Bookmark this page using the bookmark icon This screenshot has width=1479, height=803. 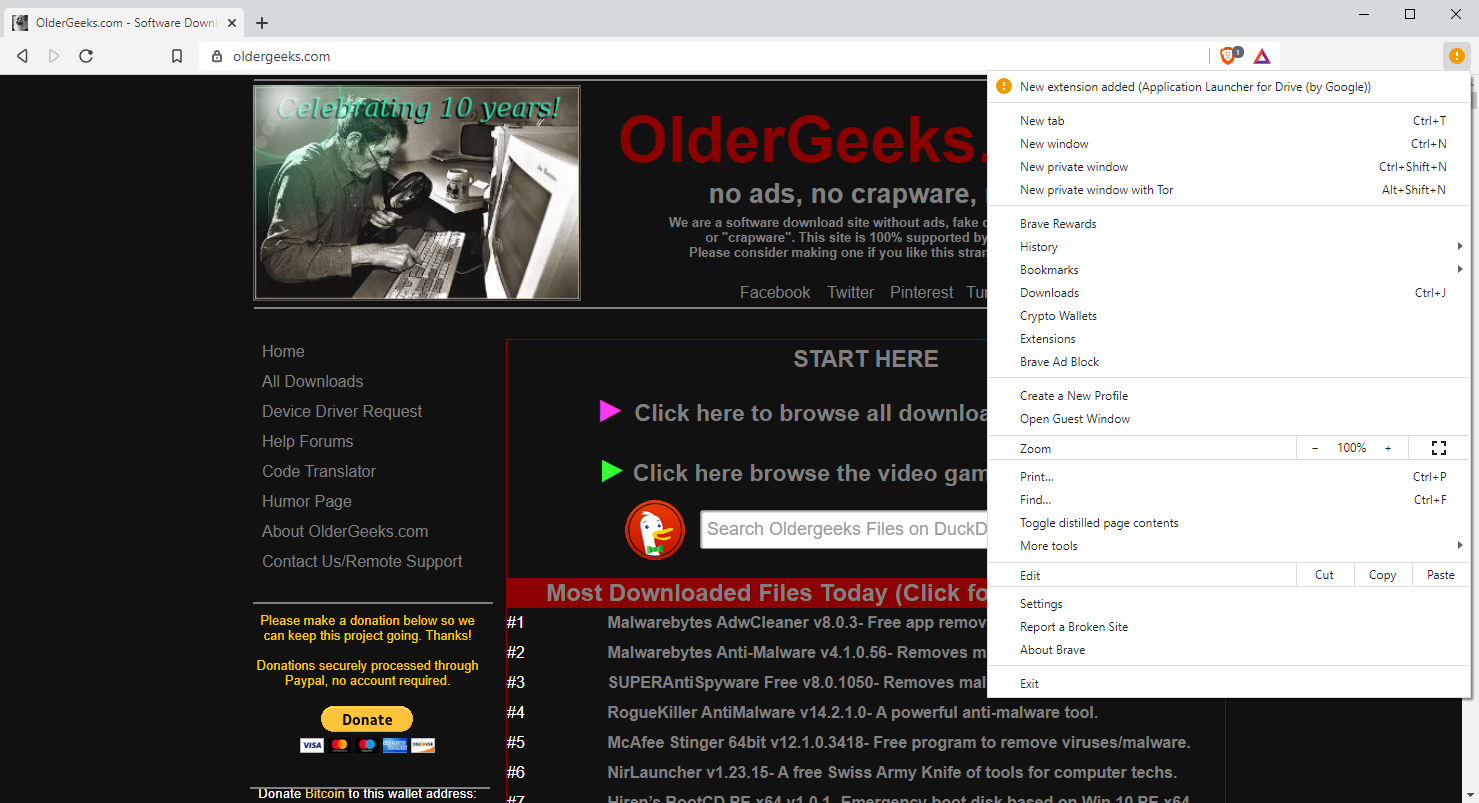pyautogui.click(x=177, y=56)
